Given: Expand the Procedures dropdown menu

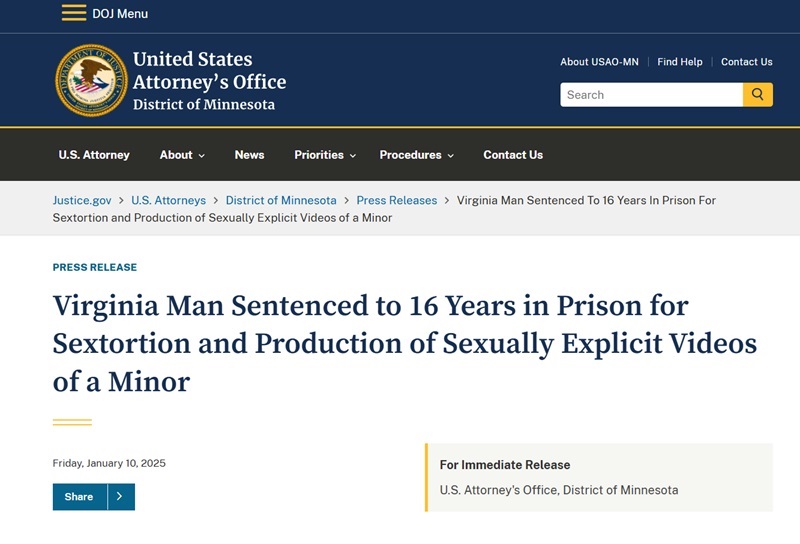Looking at the screenshot, I should 416,155.
